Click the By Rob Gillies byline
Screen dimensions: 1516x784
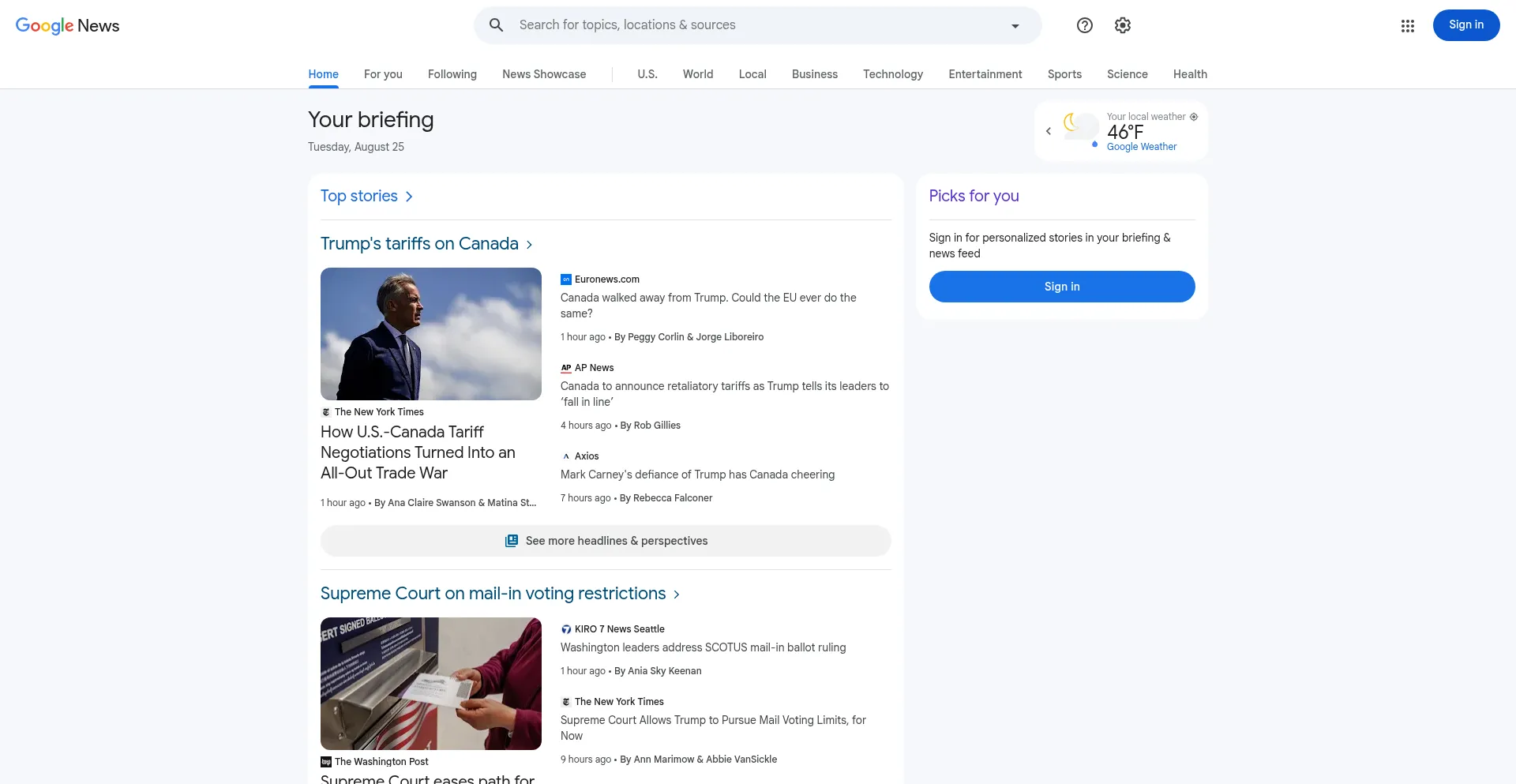[x=651, y=426]
